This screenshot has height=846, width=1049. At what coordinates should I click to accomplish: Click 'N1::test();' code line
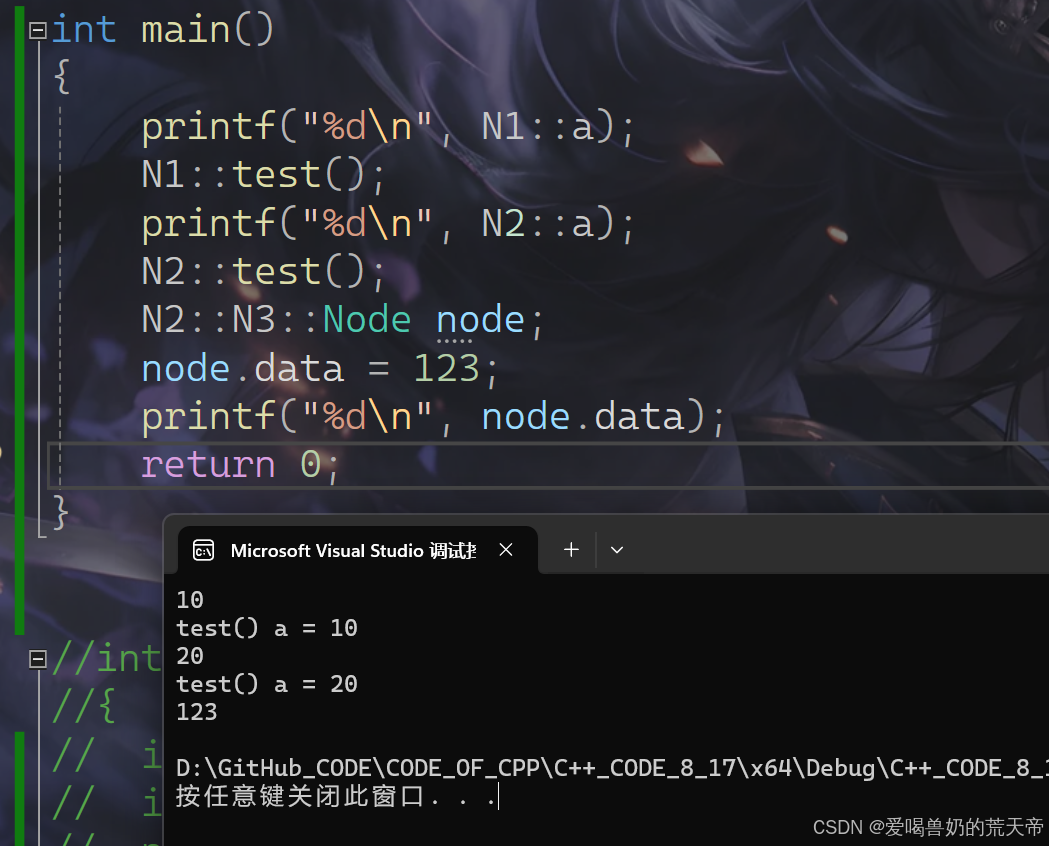(264, 175)
